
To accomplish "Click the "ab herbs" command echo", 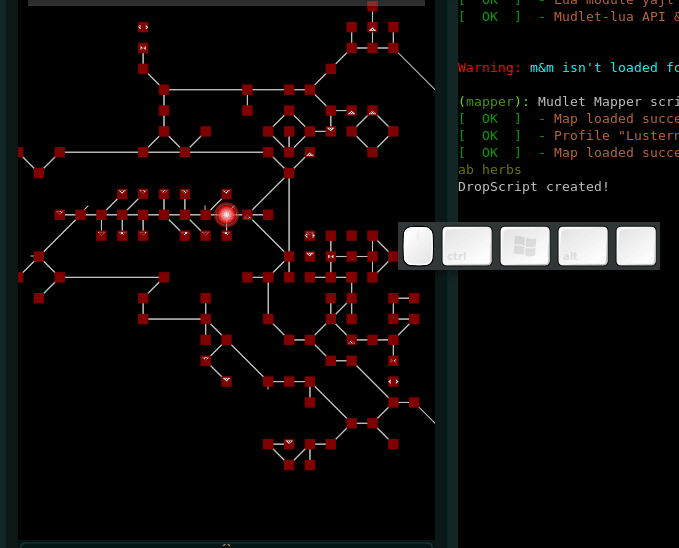I will [489, 170].
